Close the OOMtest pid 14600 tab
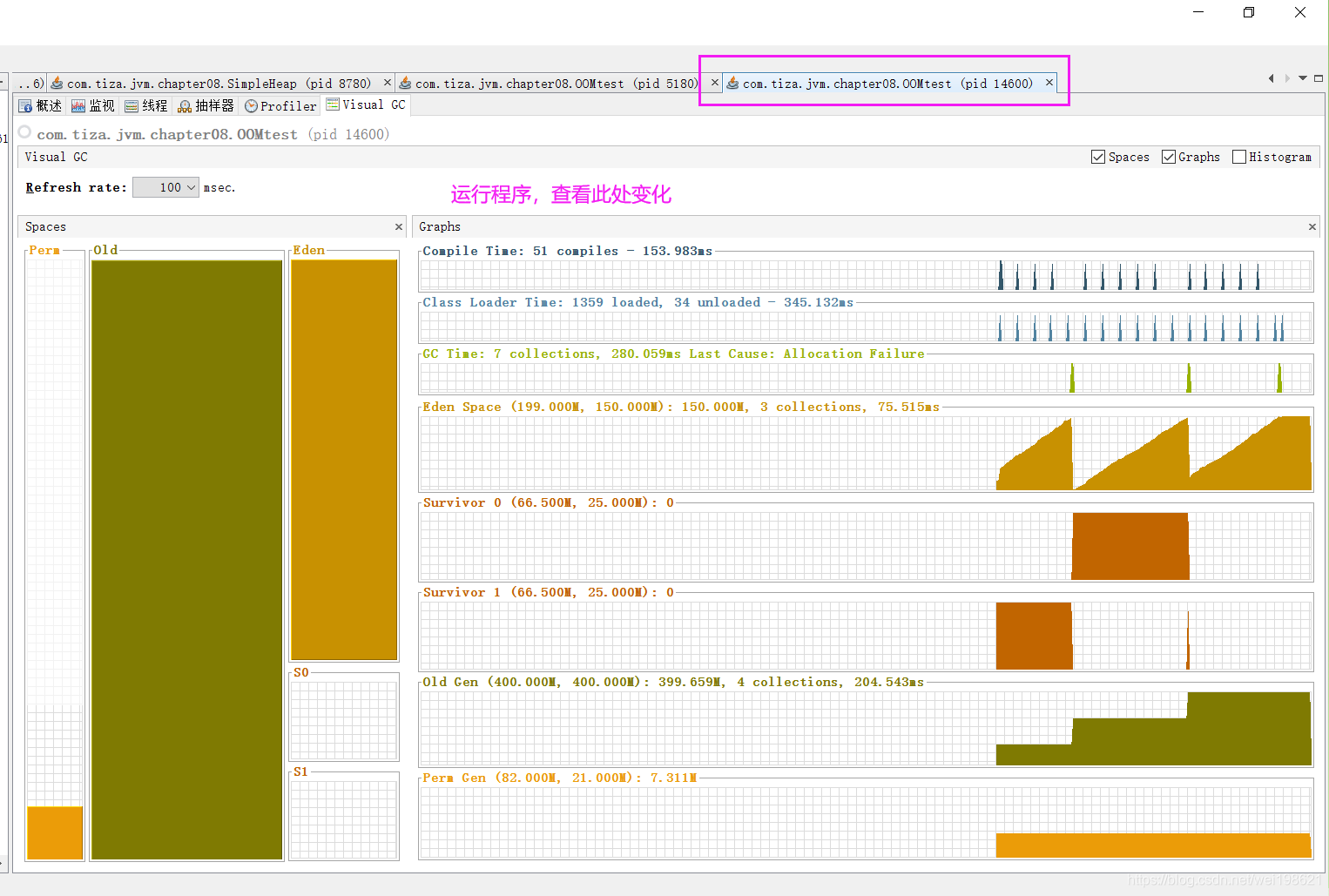 pos(1049,83)
